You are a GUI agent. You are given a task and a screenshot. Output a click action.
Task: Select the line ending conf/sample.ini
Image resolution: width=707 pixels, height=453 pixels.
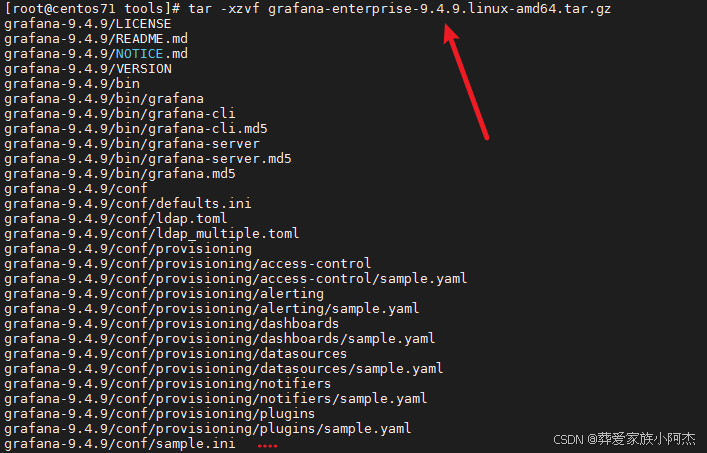point(120,444)
